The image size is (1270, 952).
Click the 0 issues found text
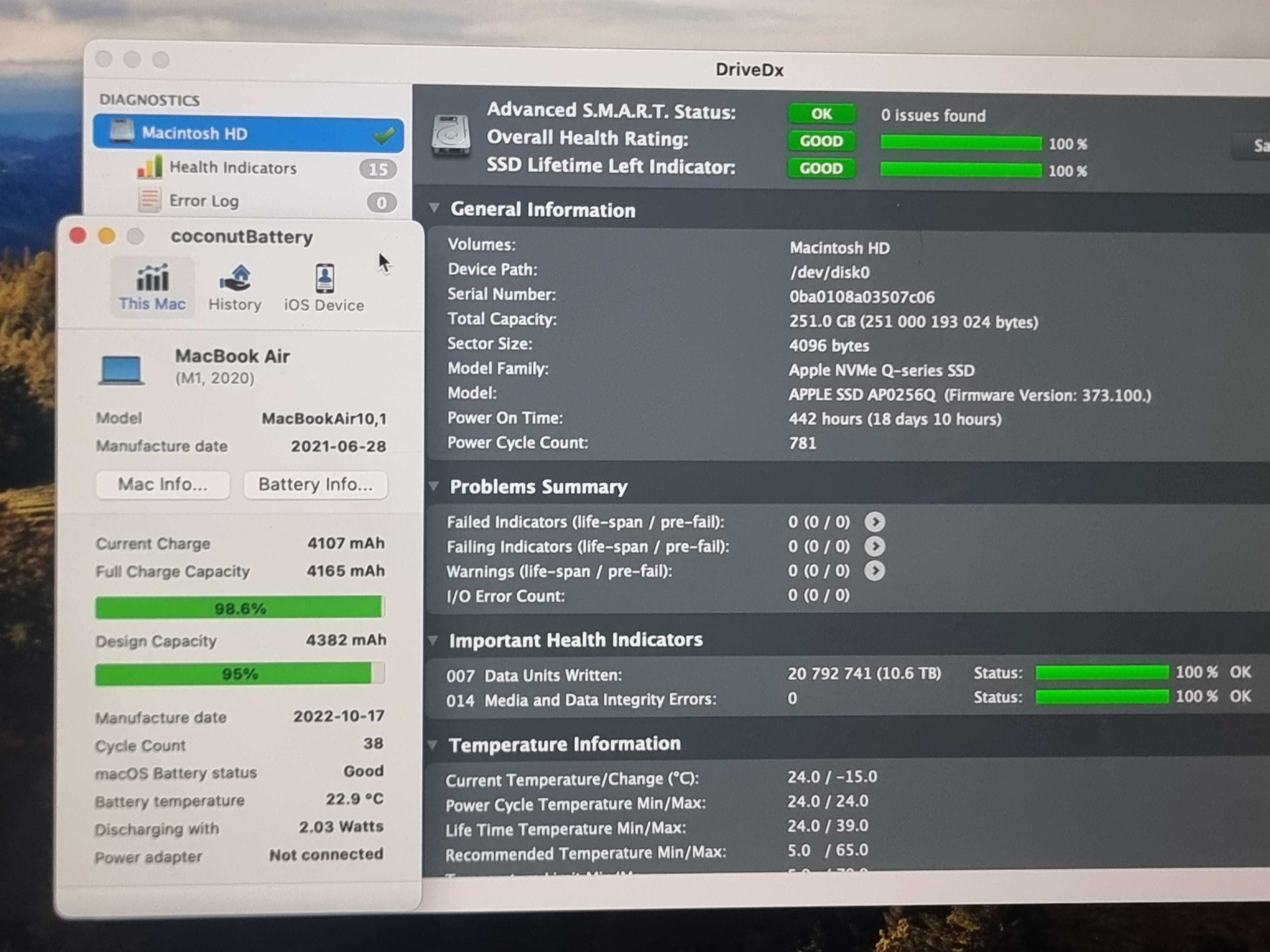click(x=933, y=116)
